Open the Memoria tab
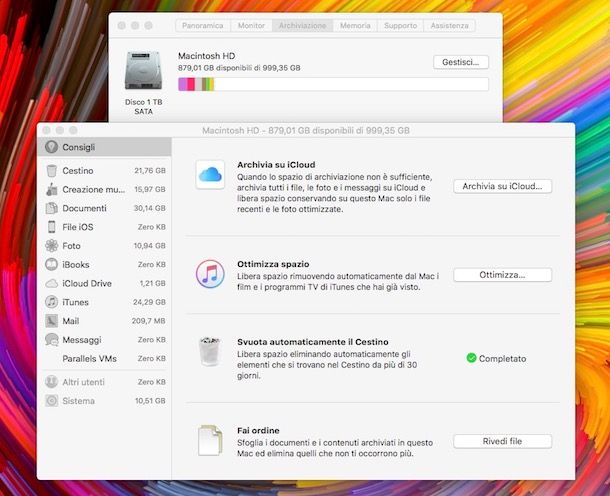Image resolution: width=610 pixels, height=496 pixels. click(355, 26)
